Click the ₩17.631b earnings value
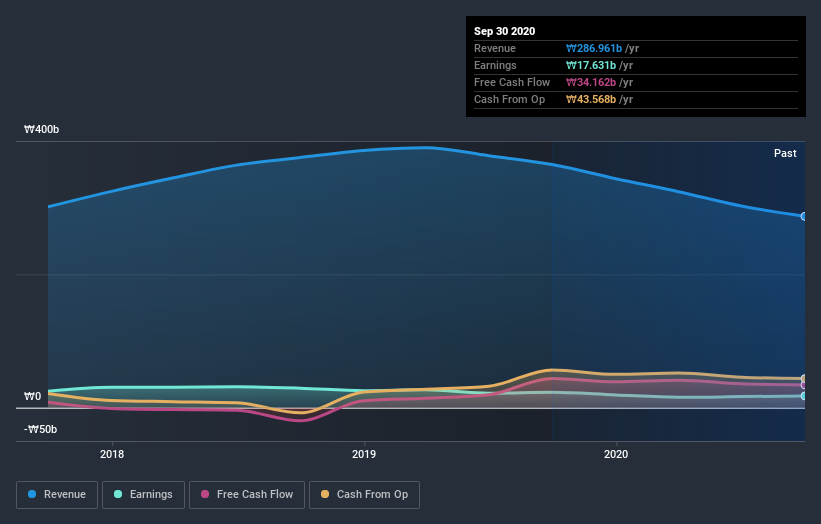Viewport: 821px width, 524px height. 591,65
